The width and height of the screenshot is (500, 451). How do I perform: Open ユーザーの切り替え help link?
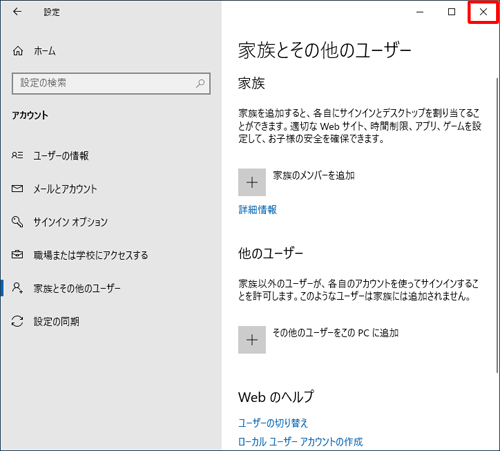pyautogui.click(x=273, y=423)
